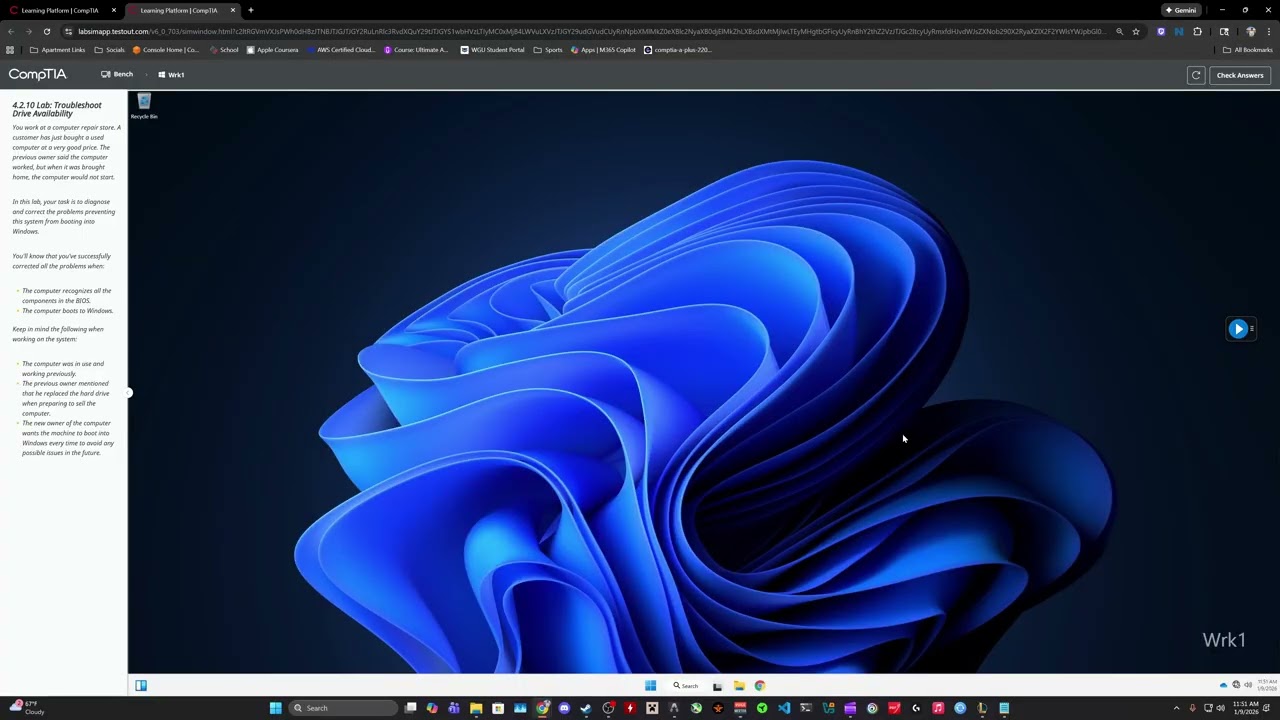Switch to the Wrk1 view

tap(171, 74)
